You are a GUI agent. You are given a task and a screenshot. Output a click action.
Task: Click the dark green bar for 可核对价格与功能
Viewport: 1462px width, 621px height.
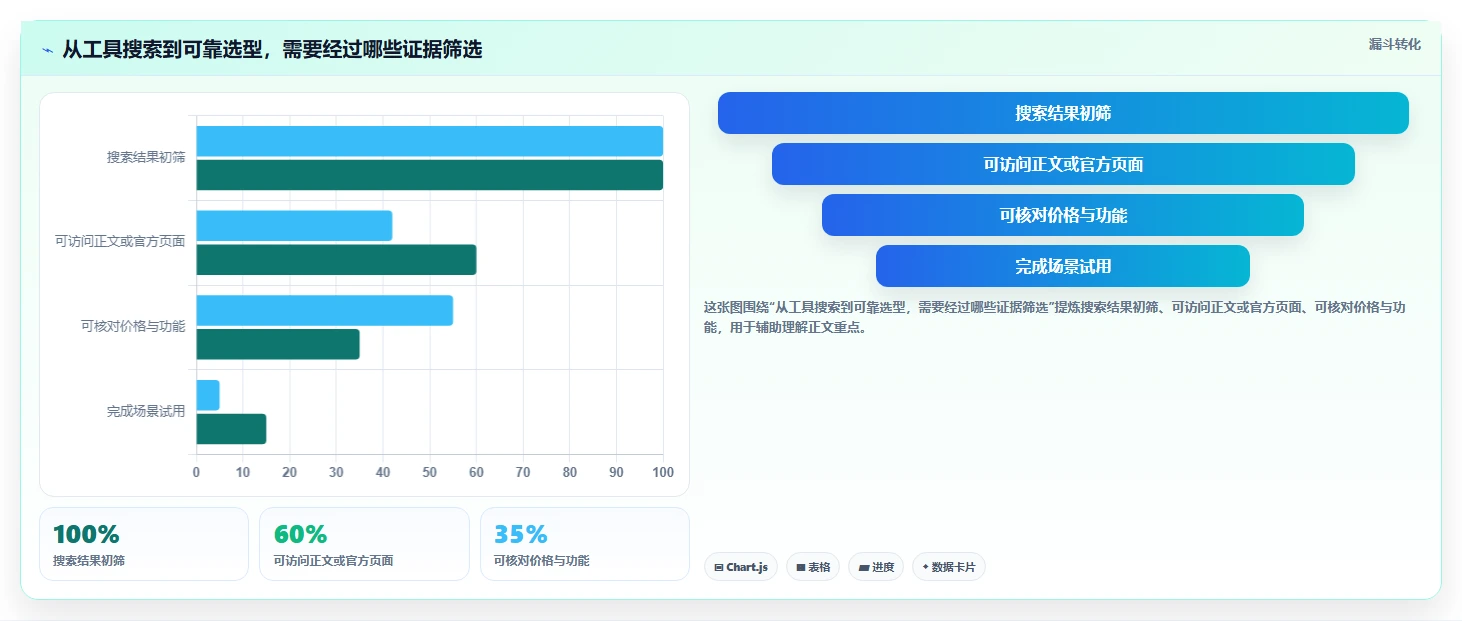278,345
